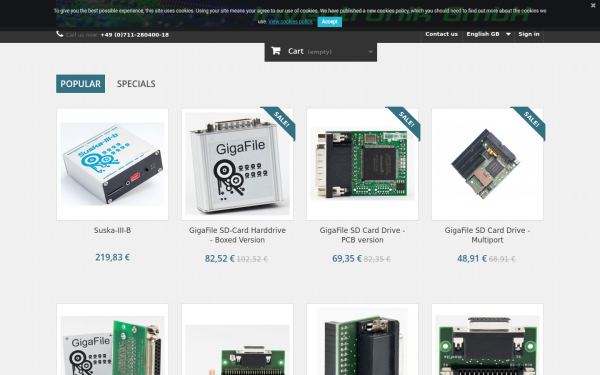The height and width of the screenshot is (375, 600).
Task: Open second-row GigaFile box with adapter image
Action: coord(112,340)
